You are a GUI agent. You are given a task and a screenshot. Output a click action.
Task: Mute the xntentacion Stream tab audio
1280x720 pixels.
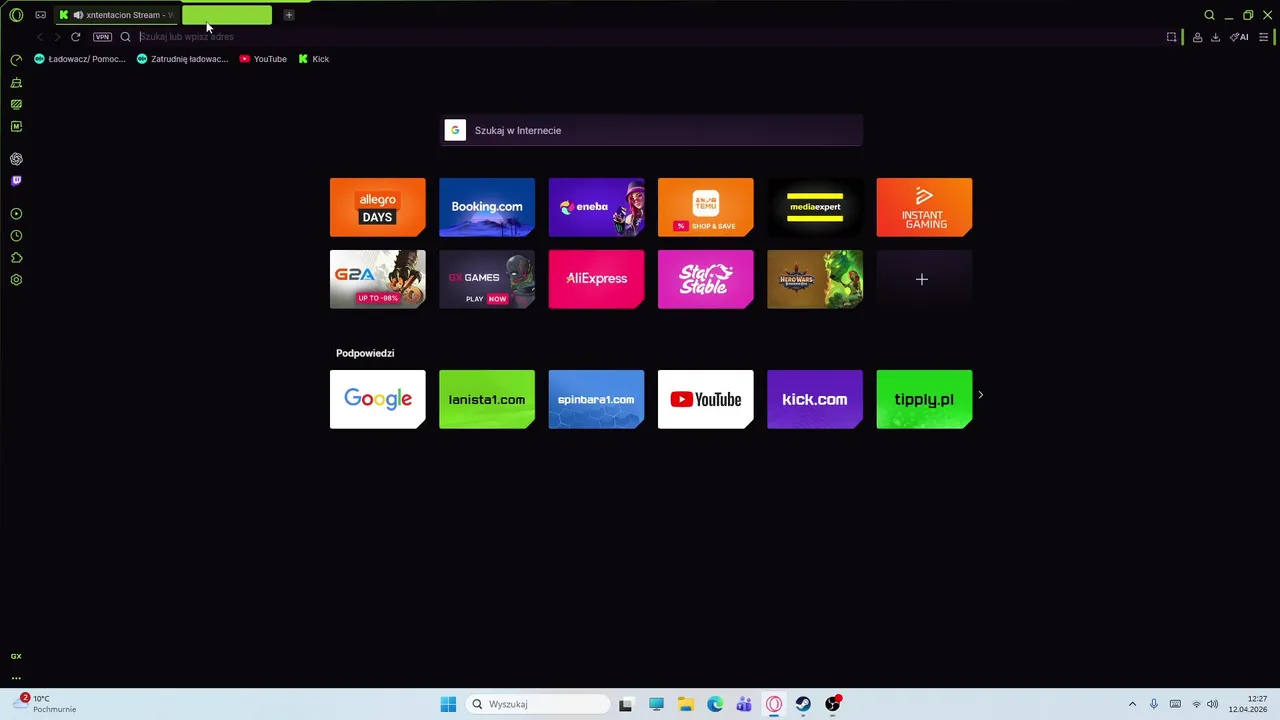click(x=78, y=15)
